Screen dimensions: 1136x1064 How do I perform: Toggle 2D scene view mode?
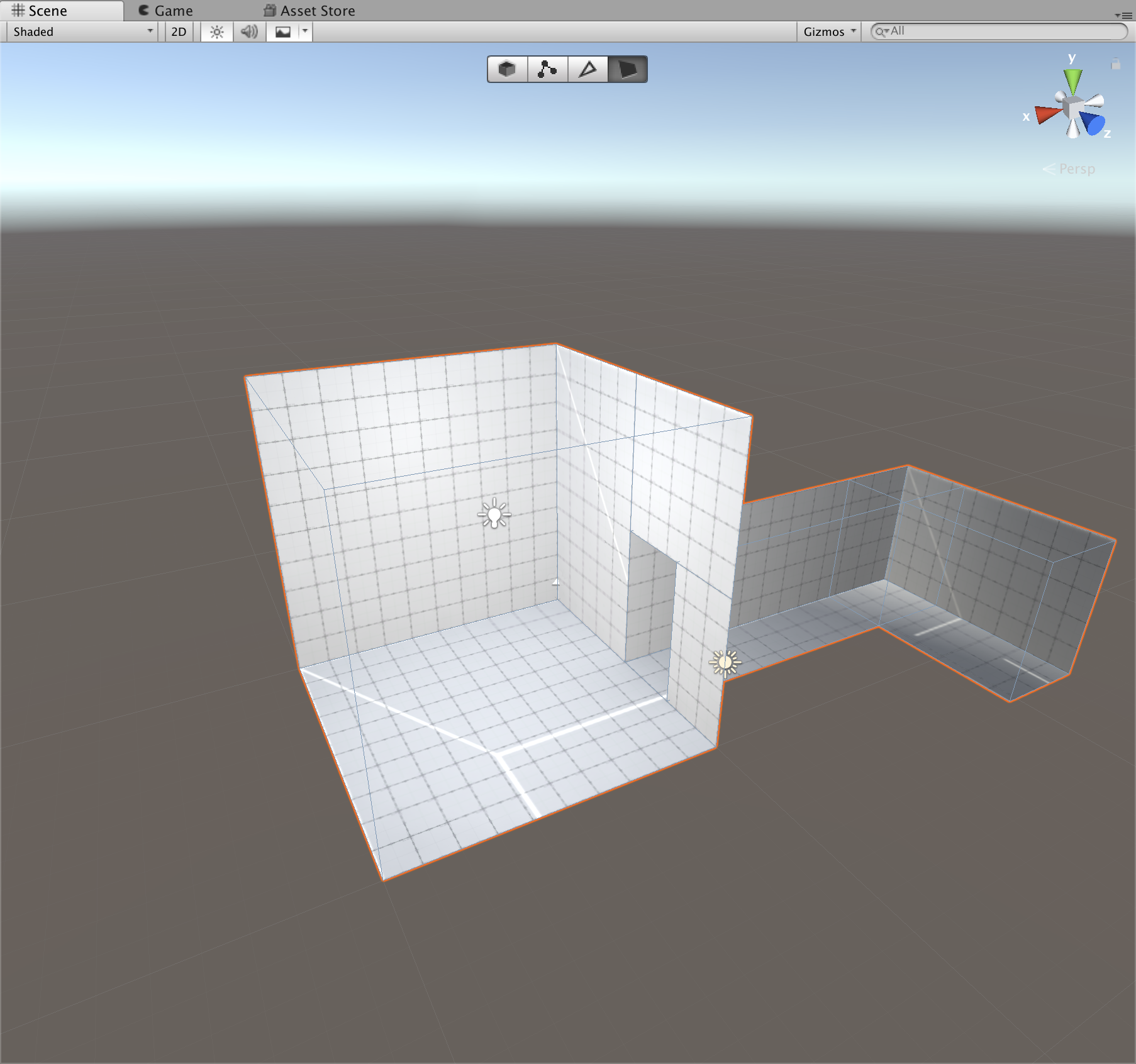pyautogui.click(x=179, y=31)
